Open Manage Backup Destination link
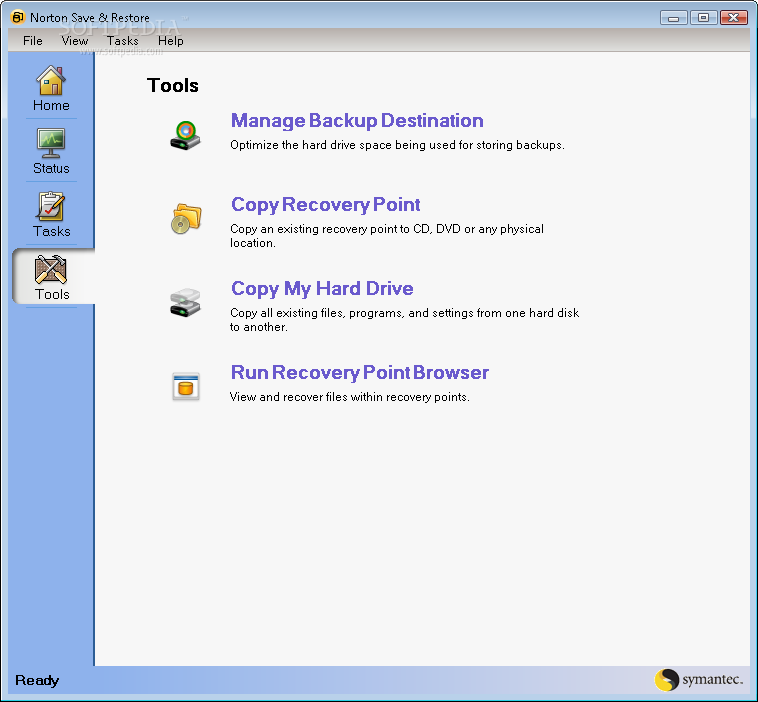The width and height of the screenshot is (758, 702). [357, 120]
